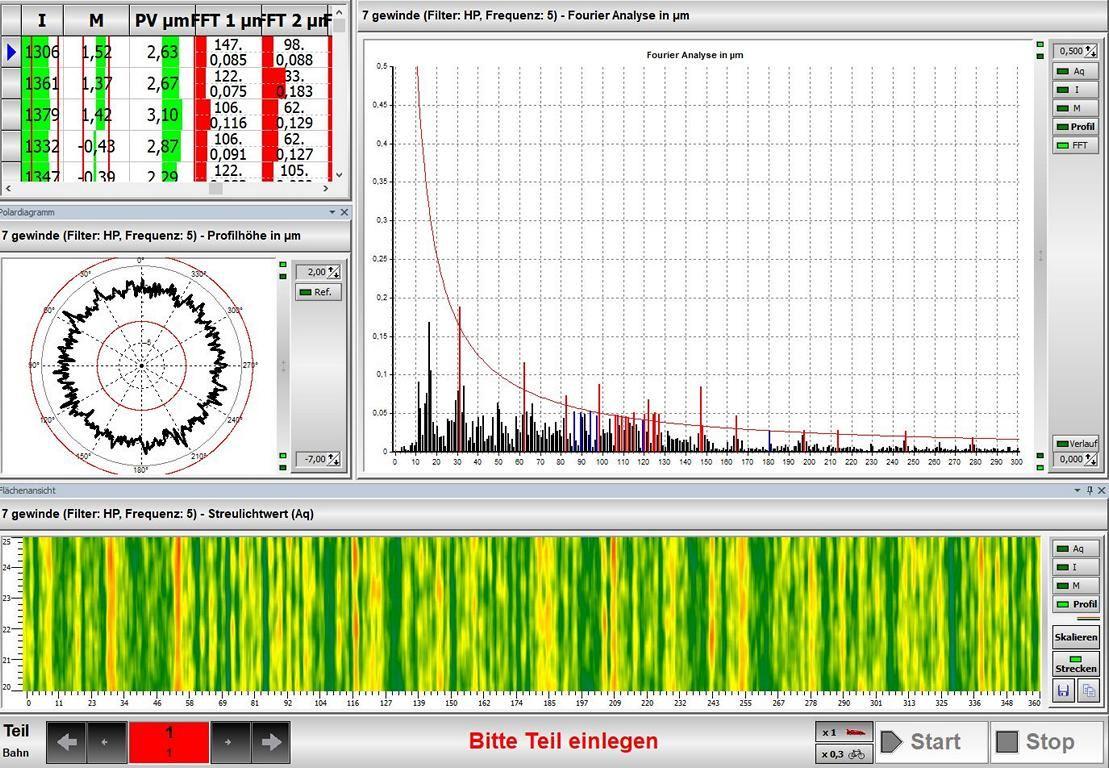1109x768 pixels.
Task: Click the copy icon beside the save button
Action: tap(1087, 690)
